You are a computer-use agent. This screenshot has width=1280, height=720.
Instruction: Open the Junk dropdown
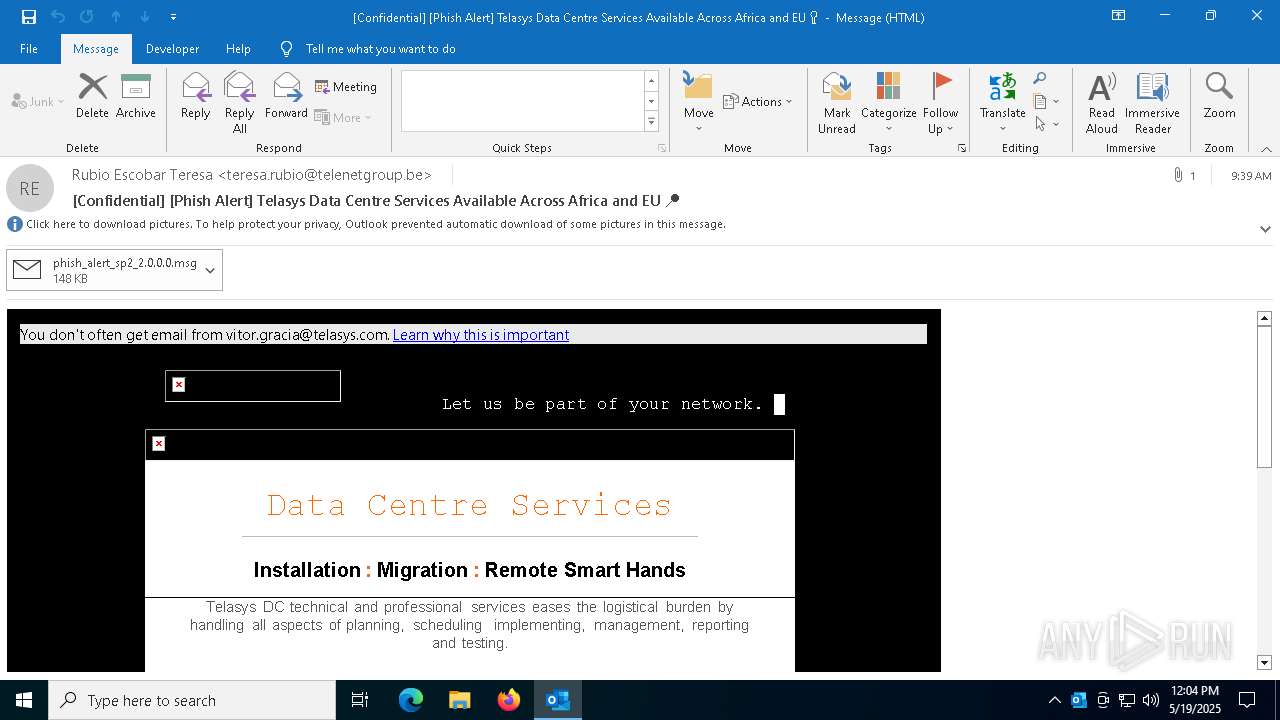pos(37,101)
